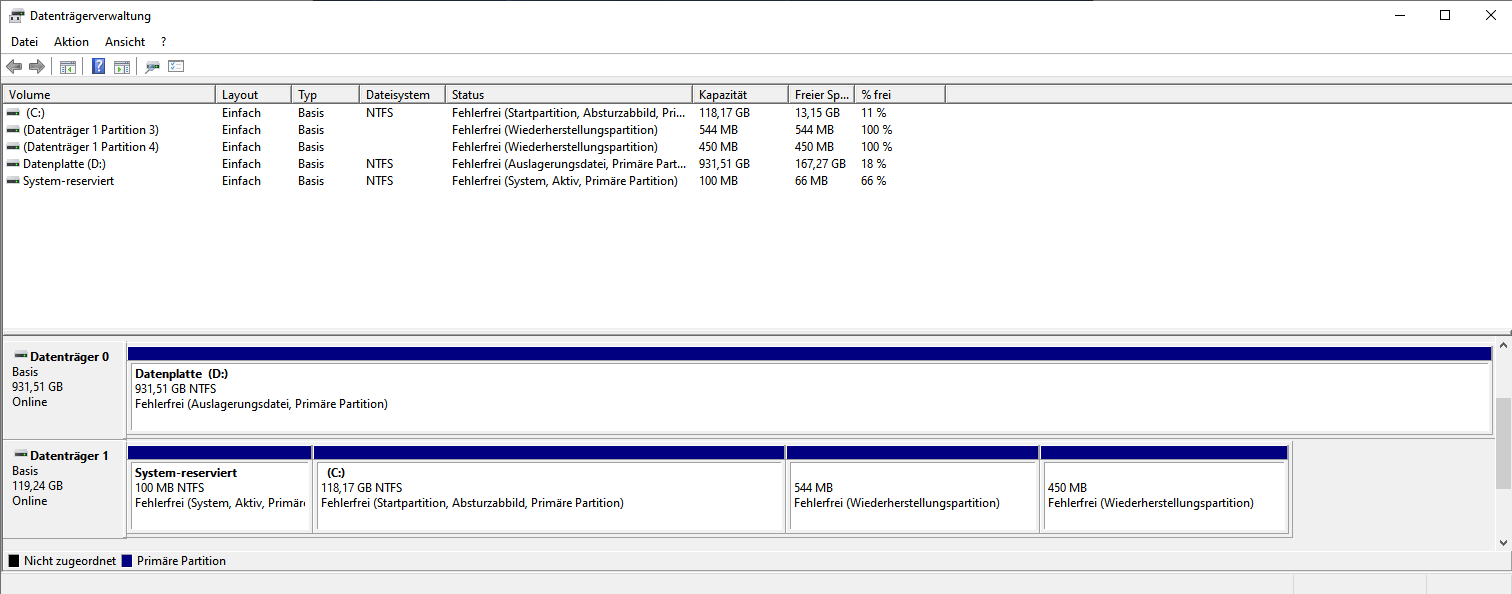Click the black Nicht zugeordnet legend swatch

pos(14,561)
